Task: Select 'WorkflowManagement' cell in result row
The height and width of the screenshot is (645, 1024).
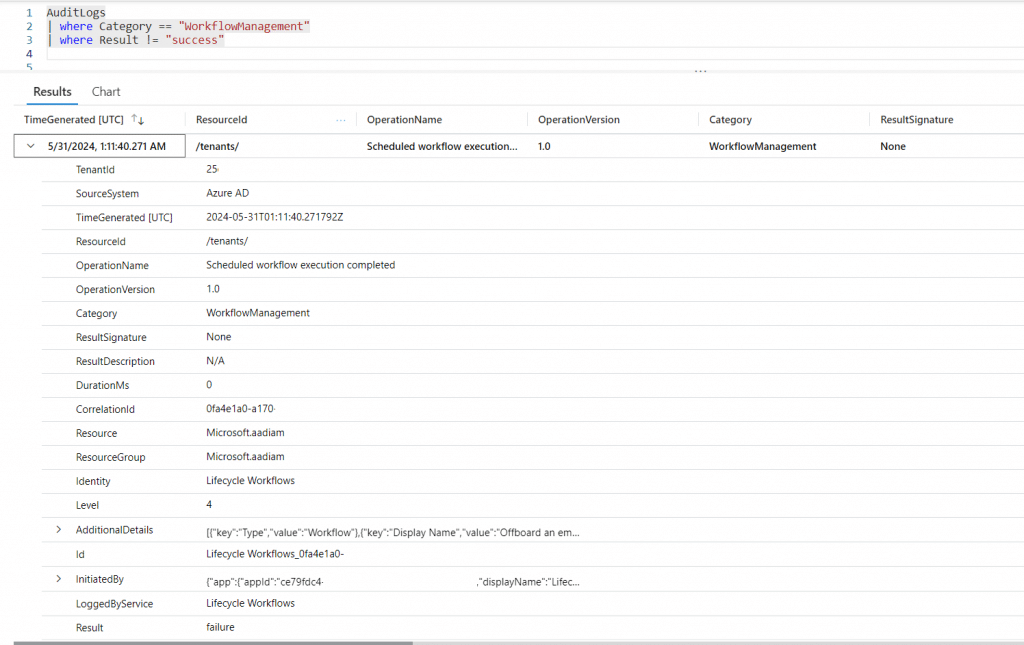Action: [762, 146]
